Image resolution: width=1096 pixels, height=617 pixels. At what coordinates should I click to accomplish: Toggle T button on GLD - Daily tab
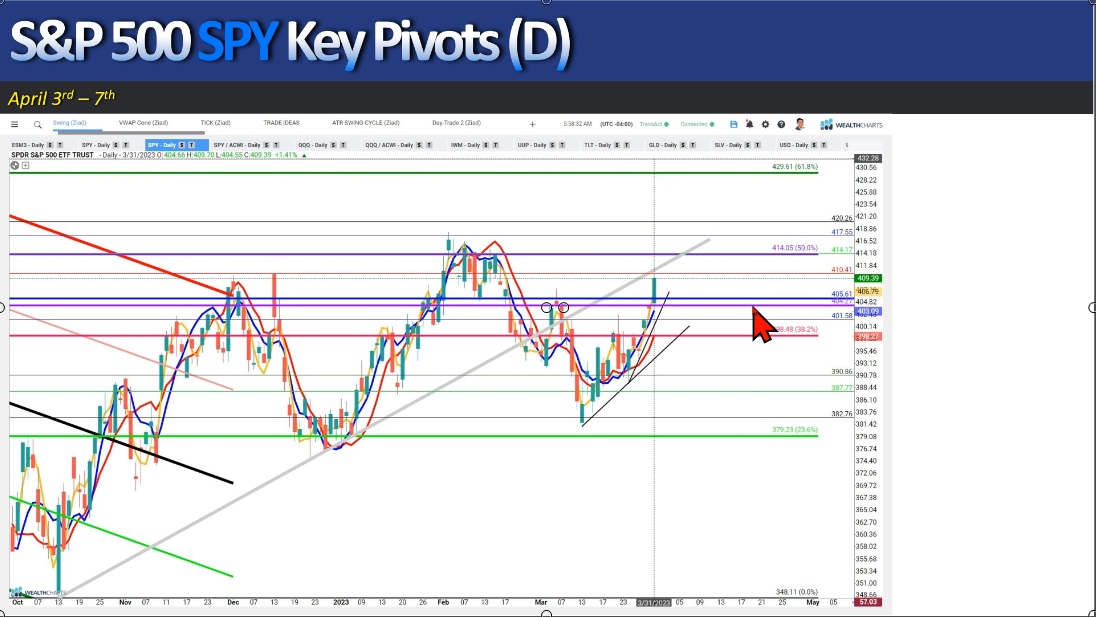pos(693,145)
